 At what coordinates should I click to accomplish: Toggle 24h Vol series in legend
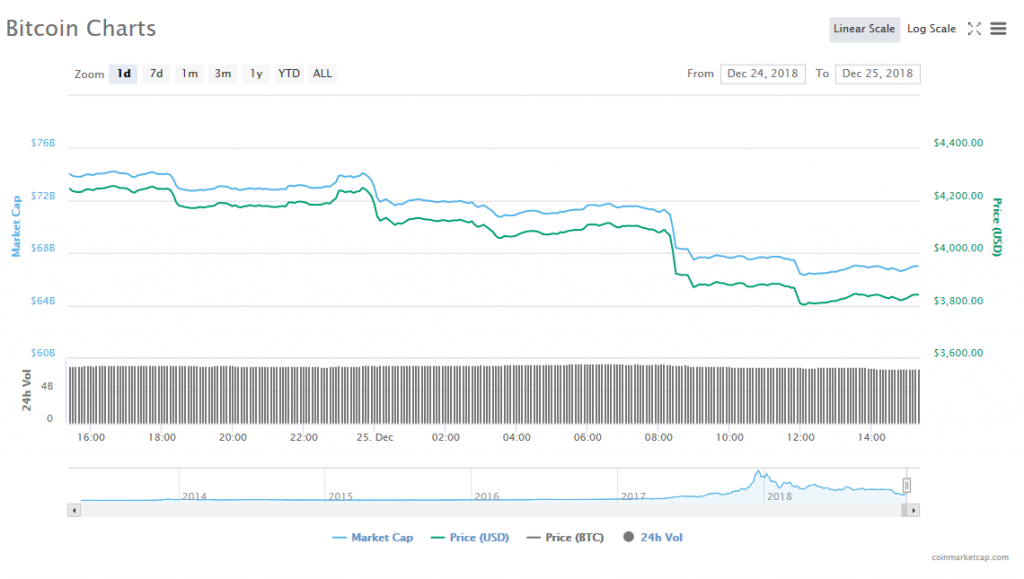[x=653, y=538]
